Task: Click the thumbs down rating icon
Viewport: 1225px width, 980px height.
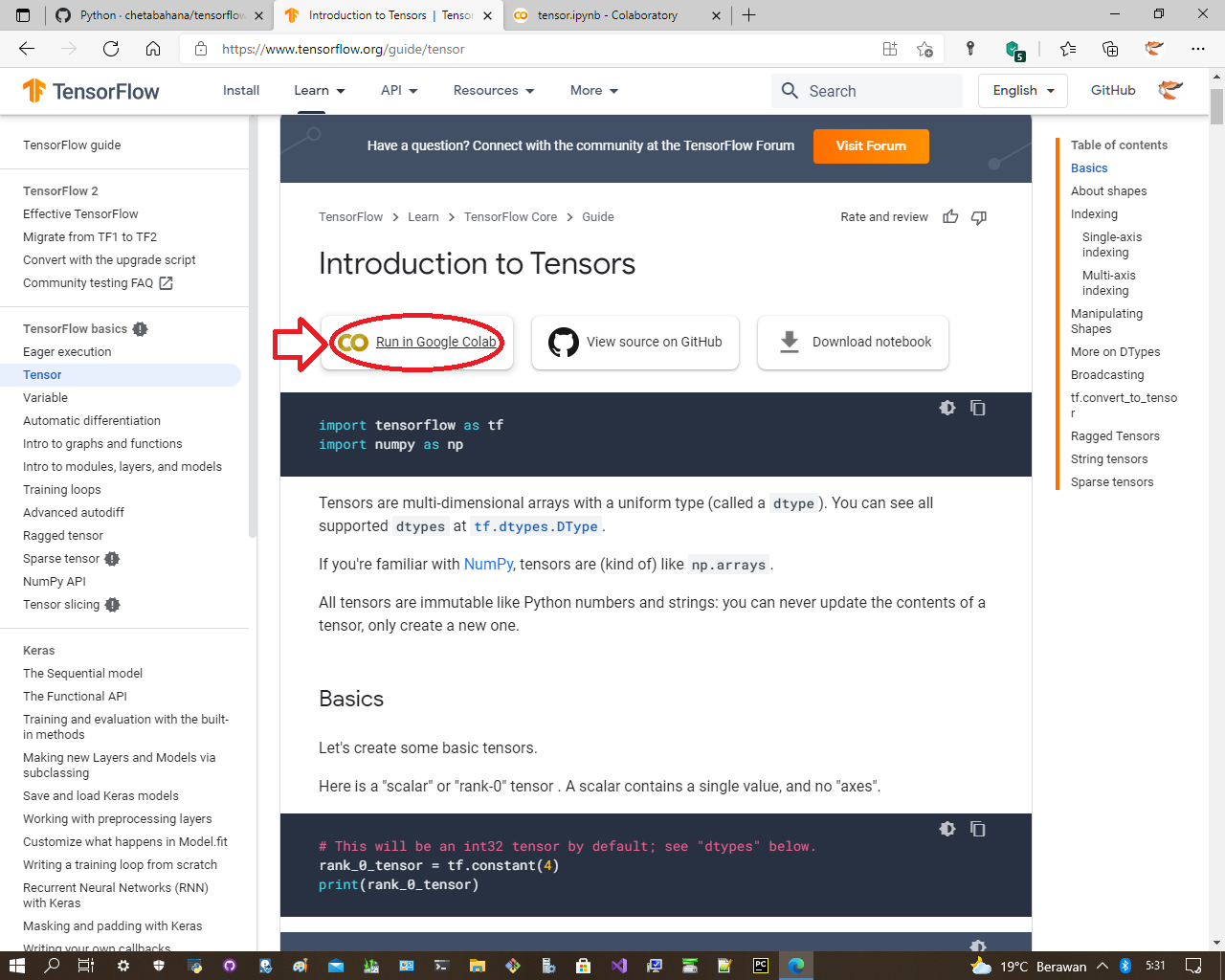Action: coord(978,217)
